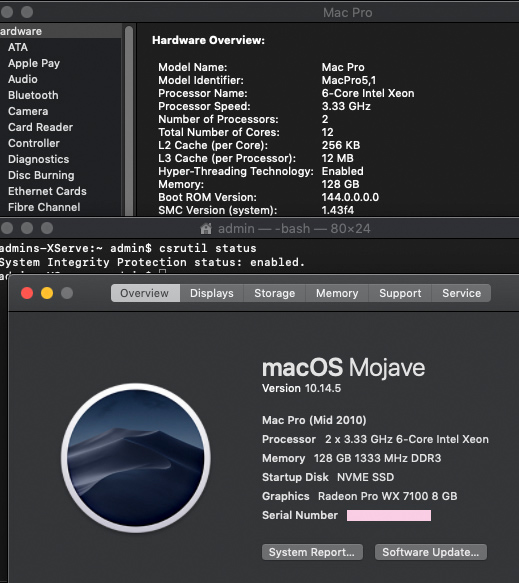Viewport: 519px width, 583px height.
Task: Select the Hardware category header in sidebar
Action: (x=61, y=31)
